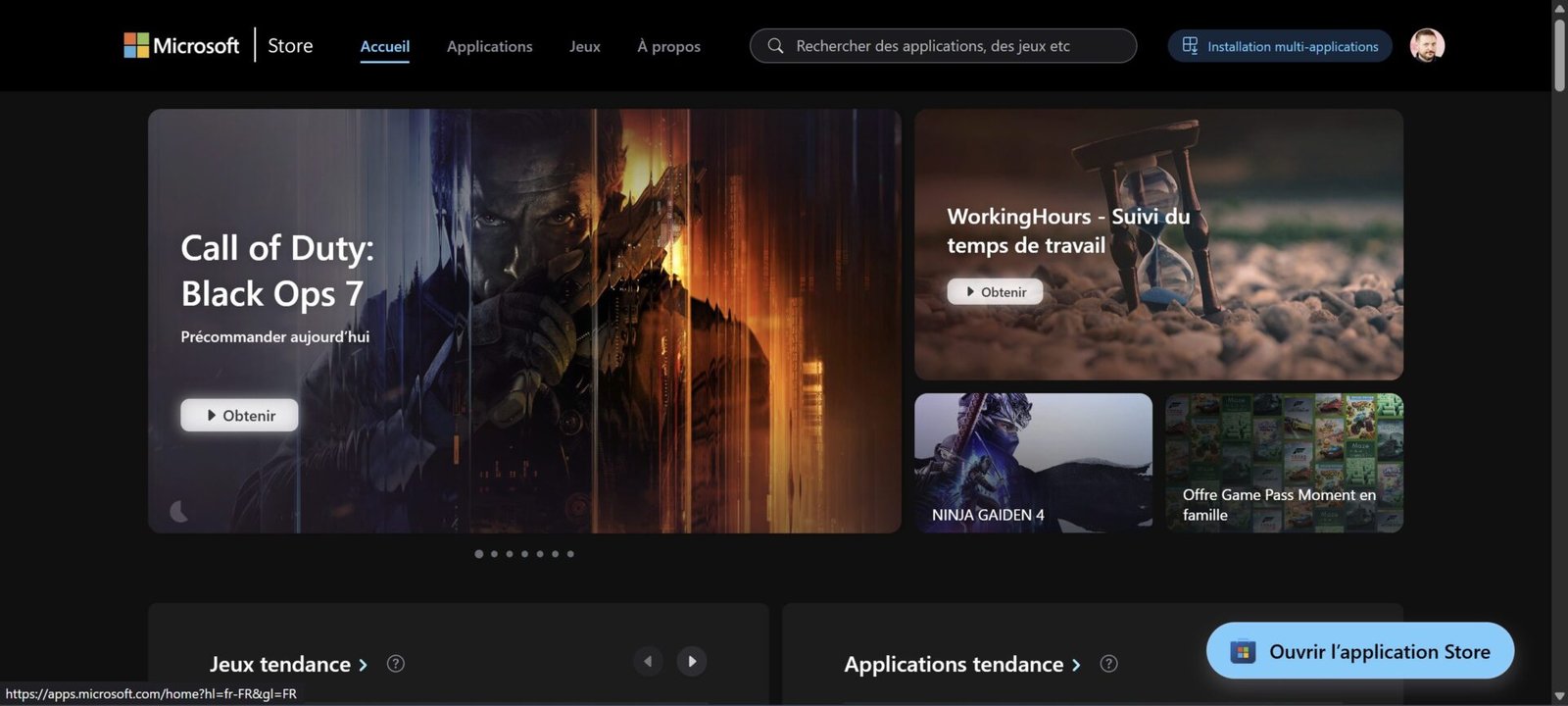Click the search magnifier icon

coord(775,46)
